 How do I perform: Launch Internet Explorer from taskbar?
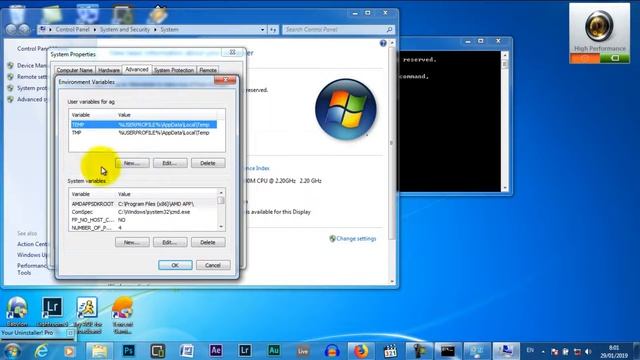click(x=41, y=351)
